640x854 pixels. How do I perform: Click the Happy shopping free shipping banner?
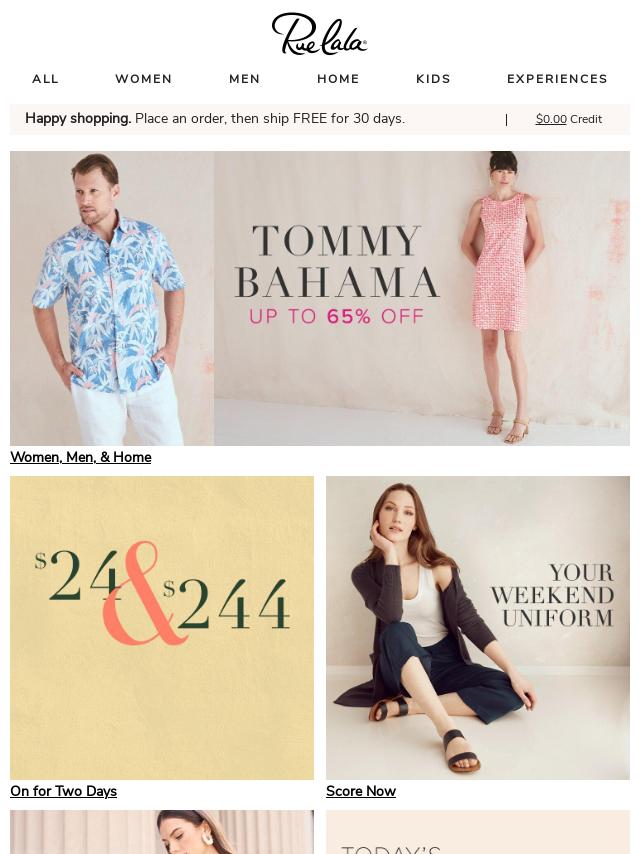coord(215,119)
